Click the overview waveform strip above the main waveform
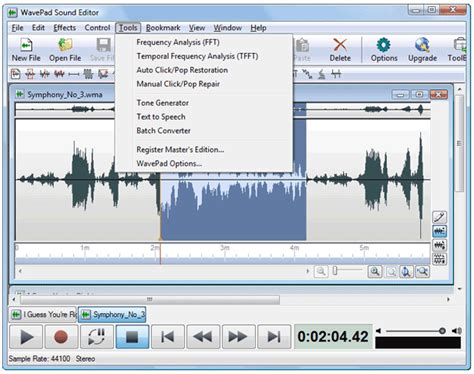This screenshot has height=374, width=474. pos(222,109)
